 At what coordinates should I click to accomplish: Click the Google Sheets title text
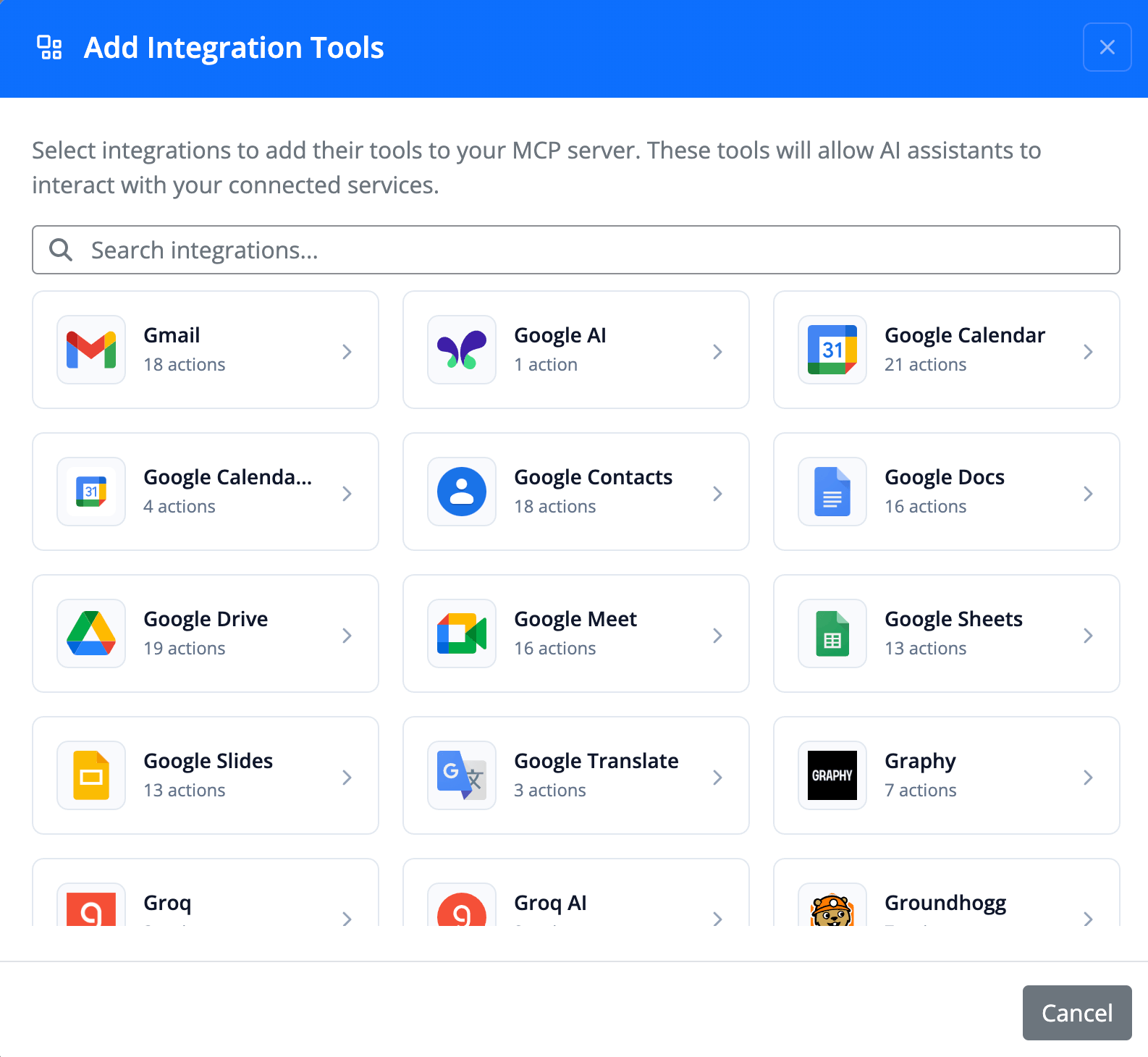953,619
